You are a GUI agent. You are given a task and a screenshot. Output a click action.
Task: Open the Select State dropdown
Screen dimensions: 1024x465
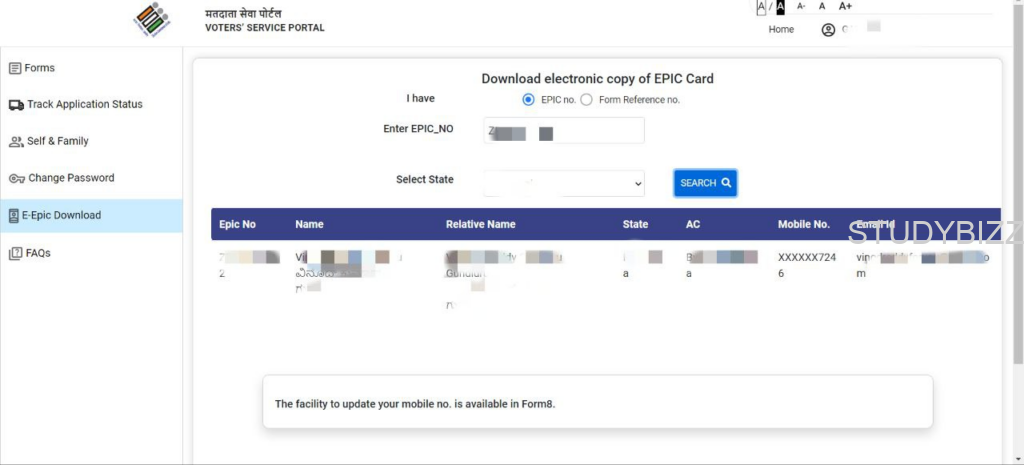pyautogui.click(x=564, y=183)
